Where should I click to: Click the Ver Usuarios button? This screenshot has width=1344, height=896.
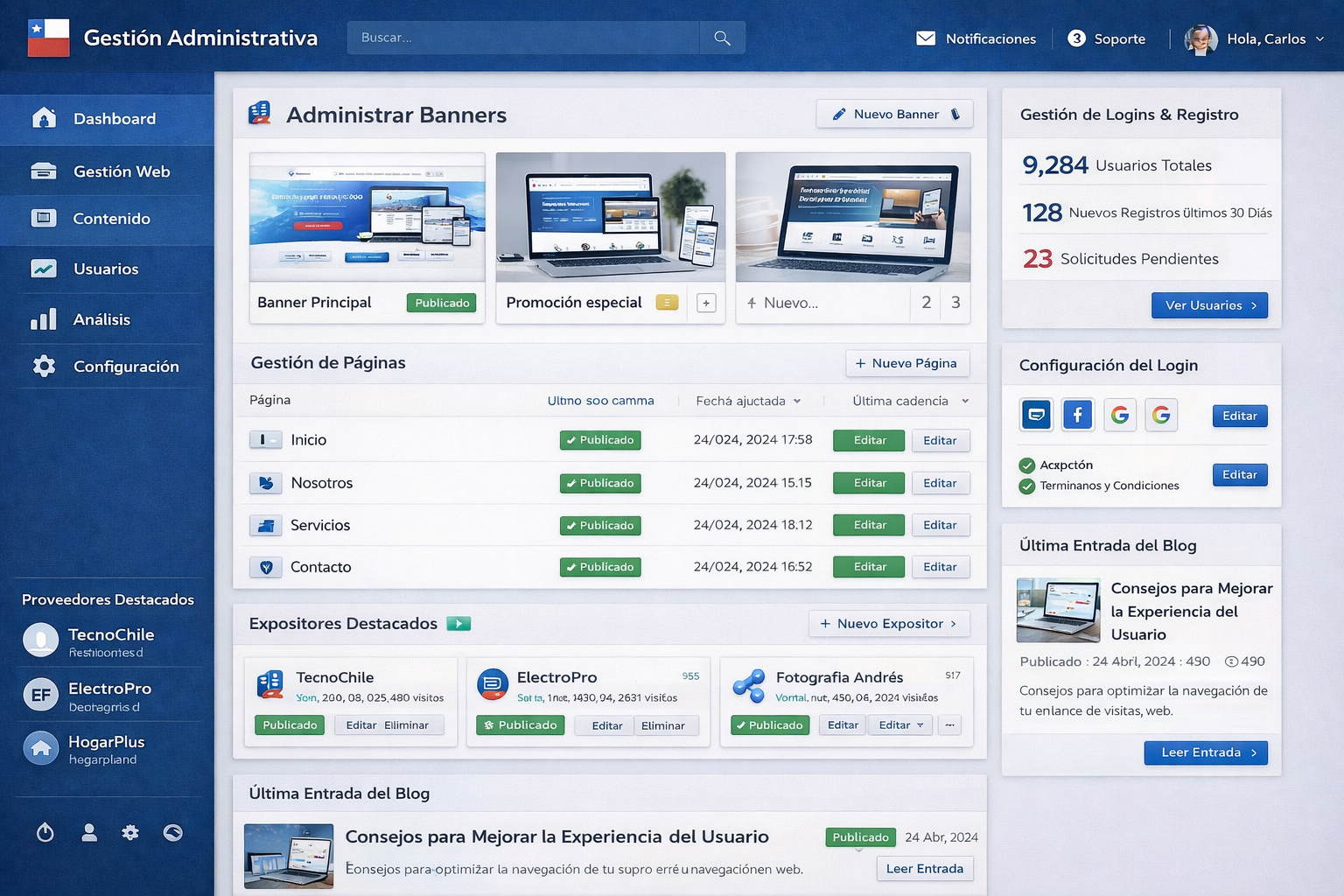(1209, 305)
